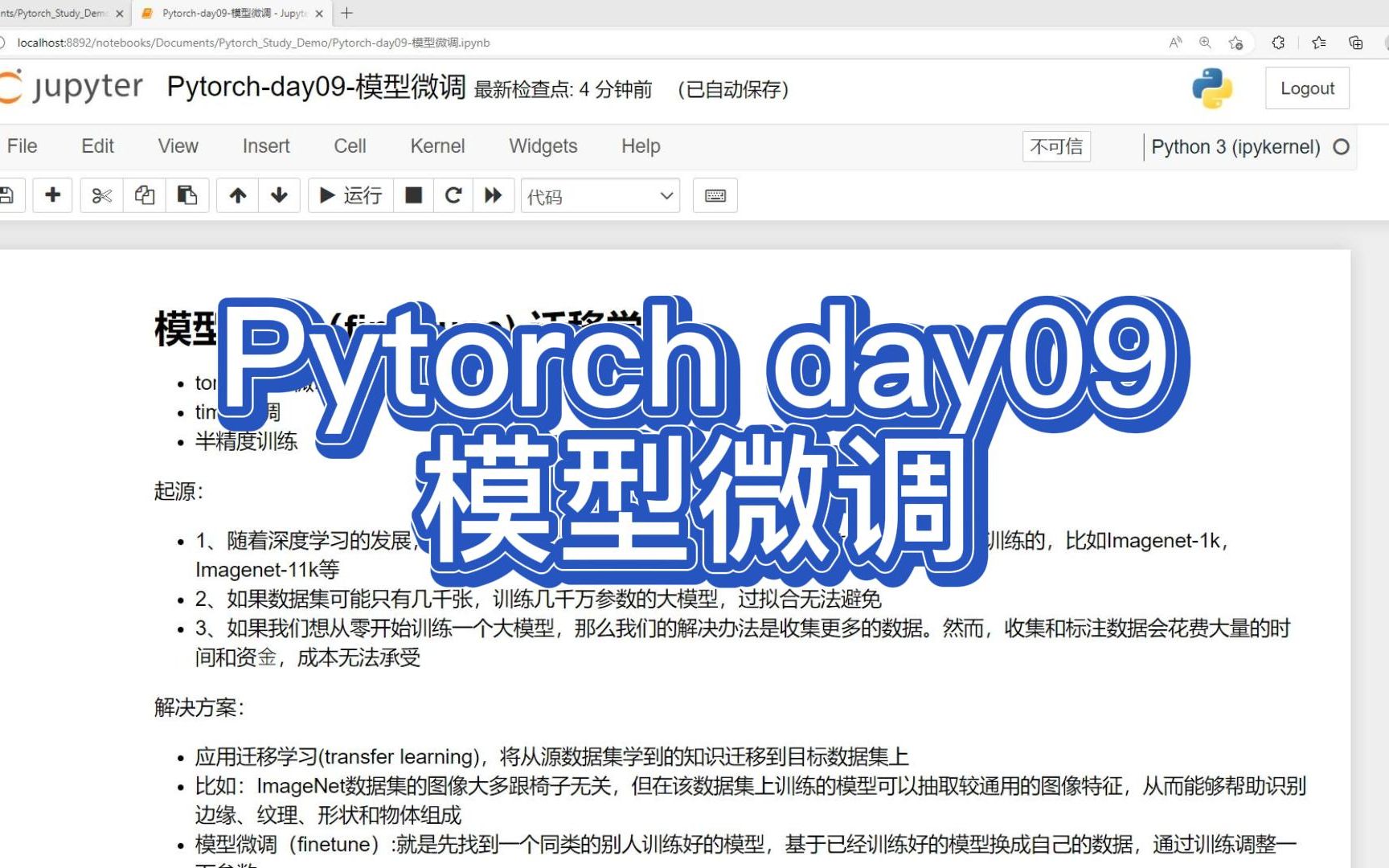Move selected cell down arrow
The width and height of the screenshot is (1389, 868).
tap(280, 195)
